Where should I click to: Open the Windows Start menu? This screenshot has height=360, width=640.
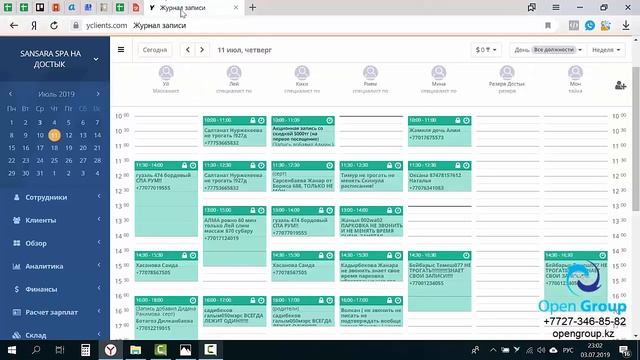coord(11,350)
